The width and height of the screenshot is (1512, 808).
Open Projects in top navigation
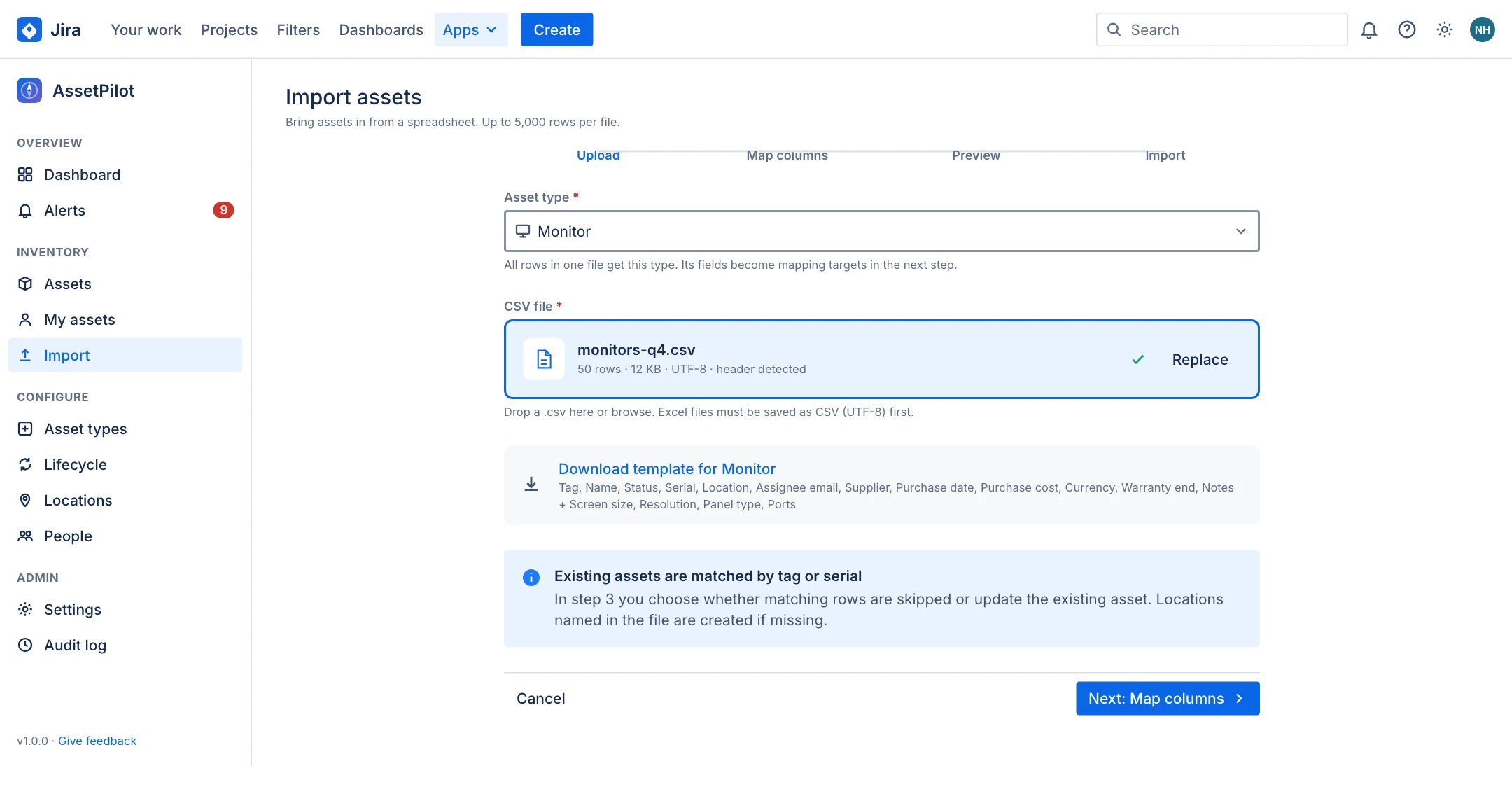pyautogui.click(x=229, y=29)
